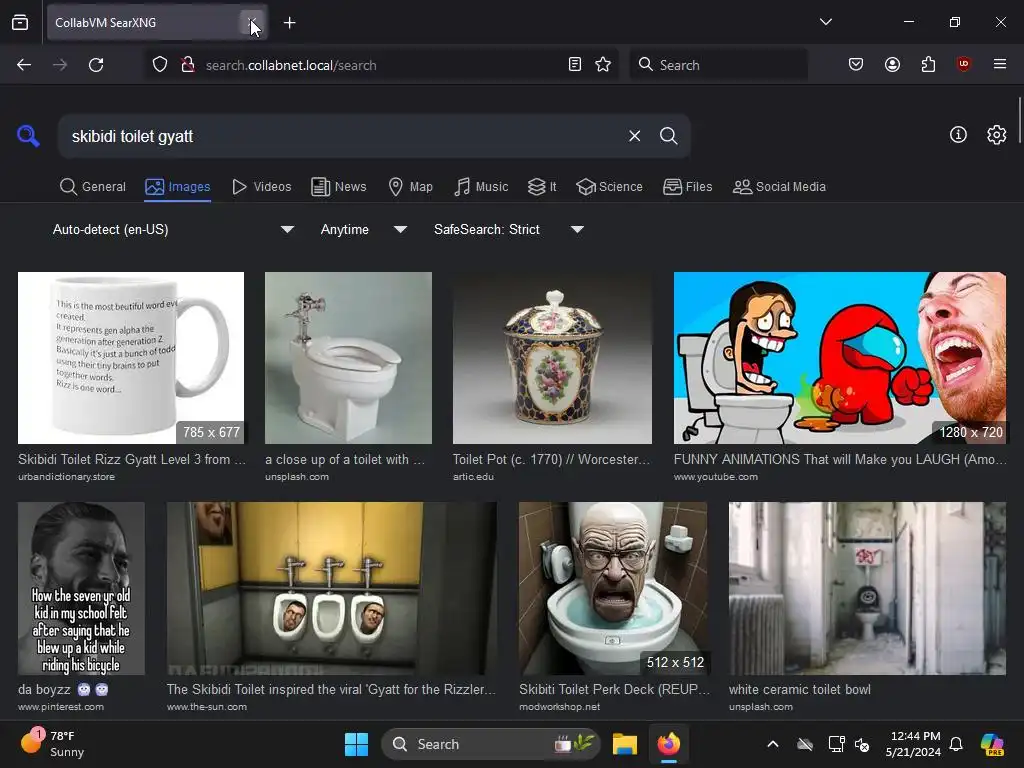1024x768 pixels.
Task: Open the Copilot preview icon
Action: click(992, 744)
